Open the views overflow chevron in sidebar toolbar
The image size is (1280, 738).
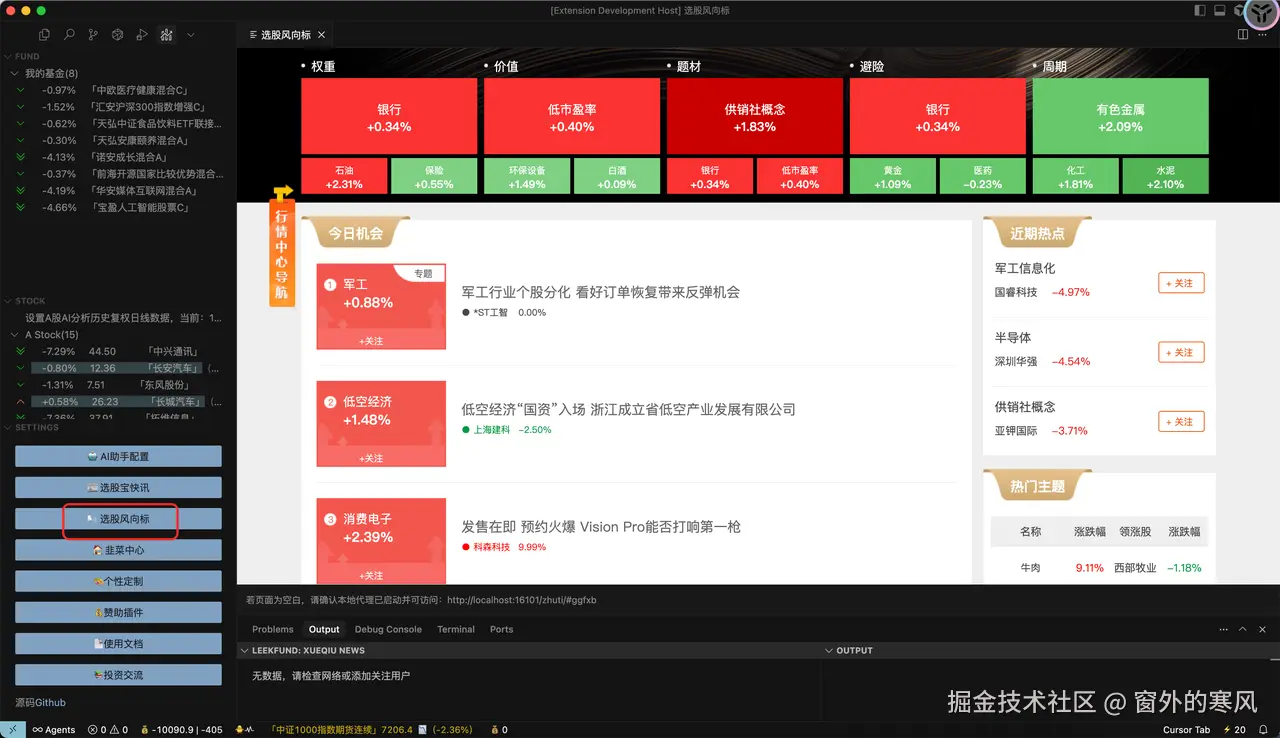[x=190, y=33]
